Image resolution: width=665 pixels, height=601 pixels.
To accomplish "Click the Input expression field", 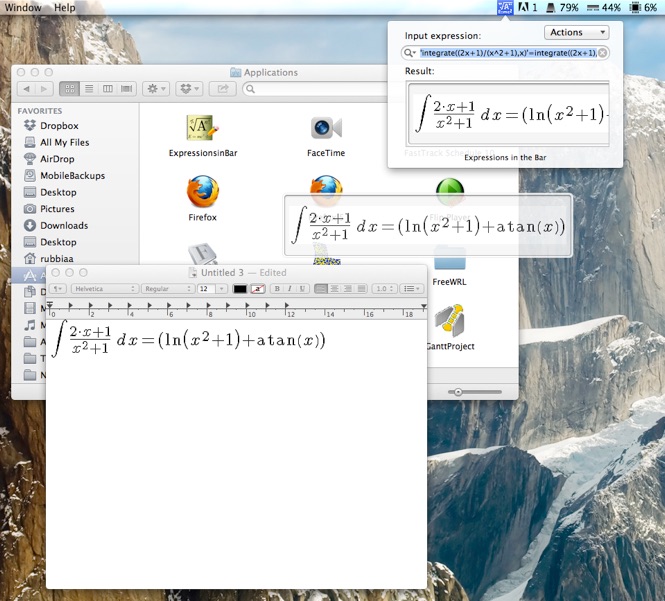I will (505, 53).
